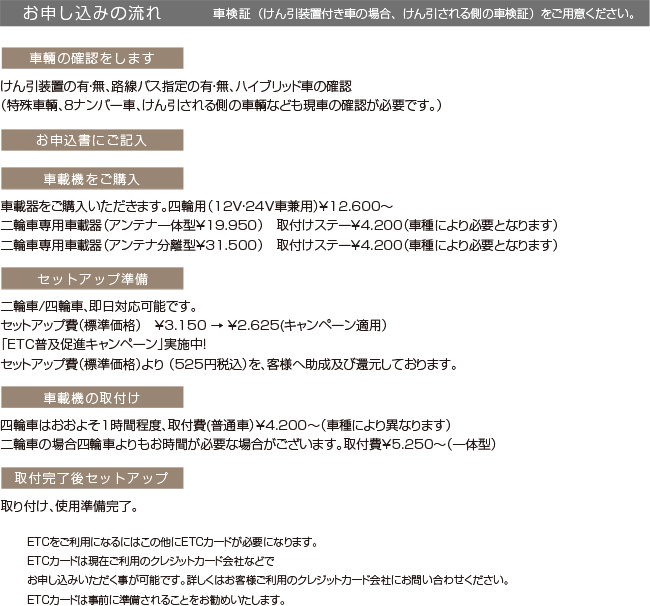Screen dimensions: 650x606
Task: Click the line beginning けん引装置の有・無
Action: click(176, 86)
